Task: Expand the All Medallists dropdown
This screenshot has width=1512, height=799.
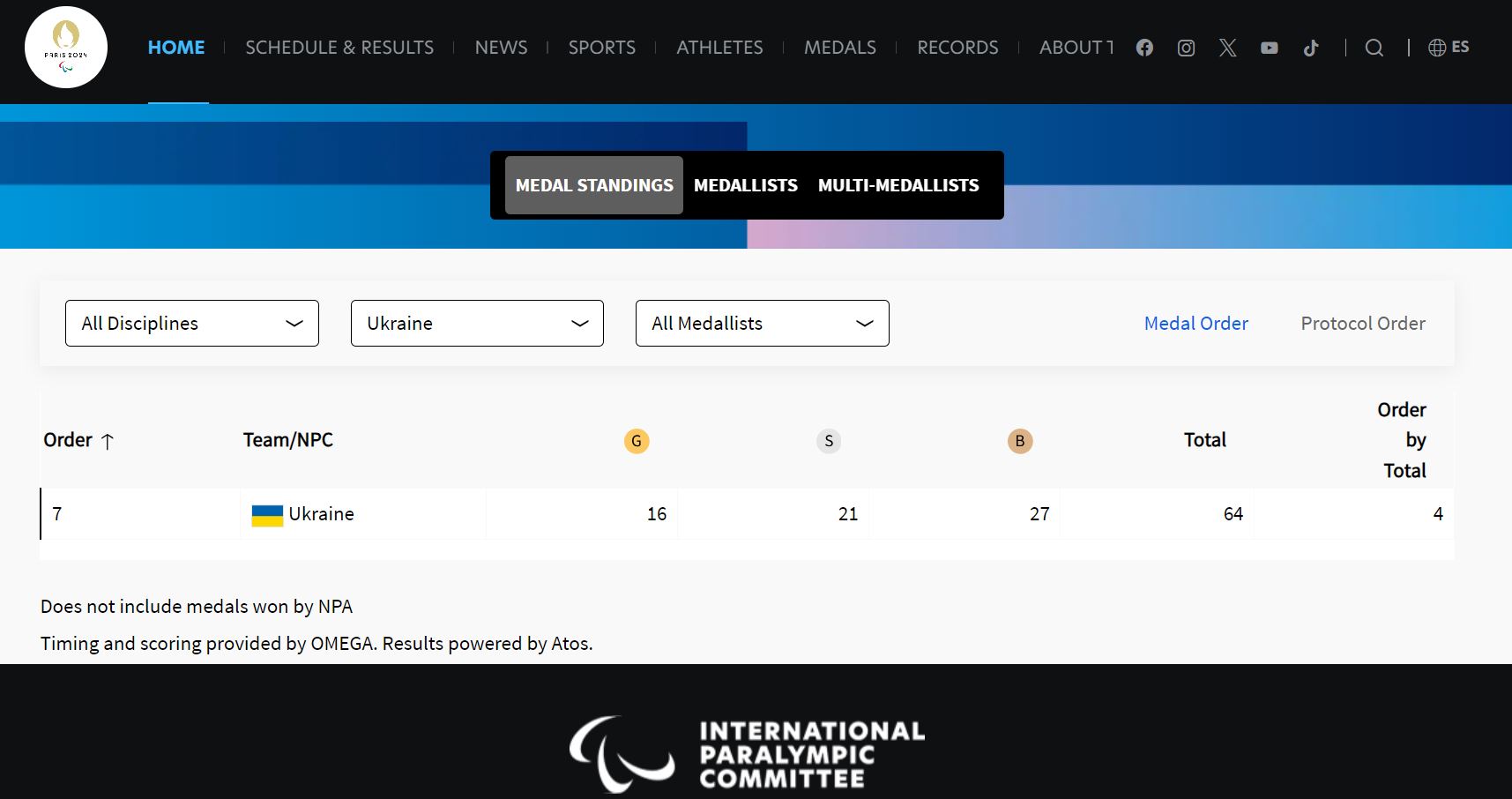Action: click(763, 324)
